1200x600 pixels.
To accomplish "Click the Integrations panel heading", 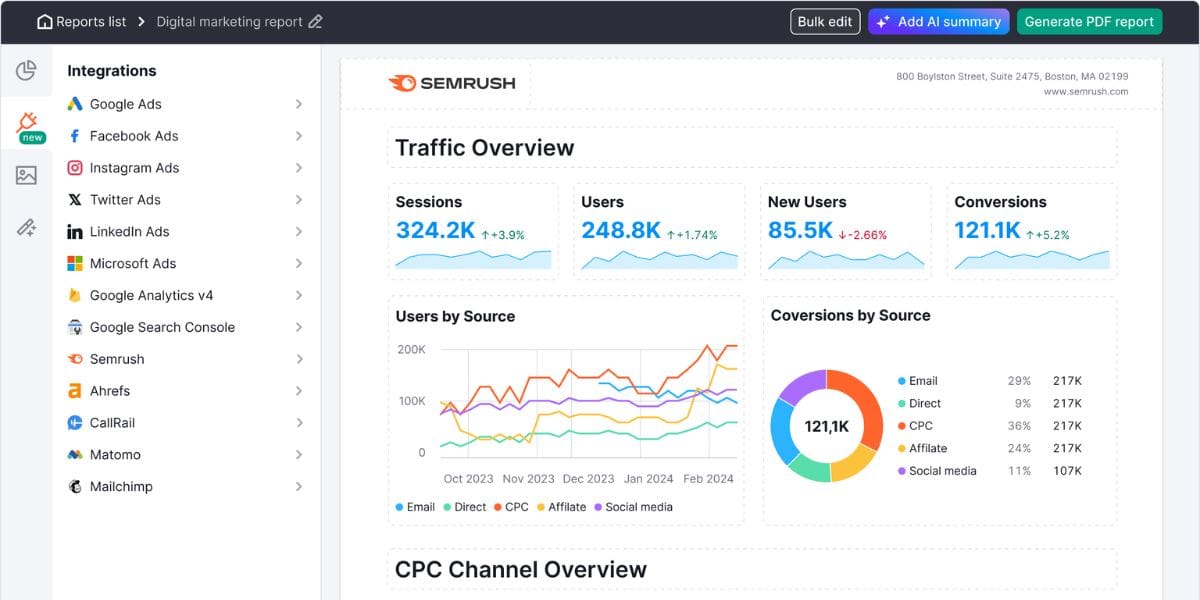I will (x=112, y=71).
